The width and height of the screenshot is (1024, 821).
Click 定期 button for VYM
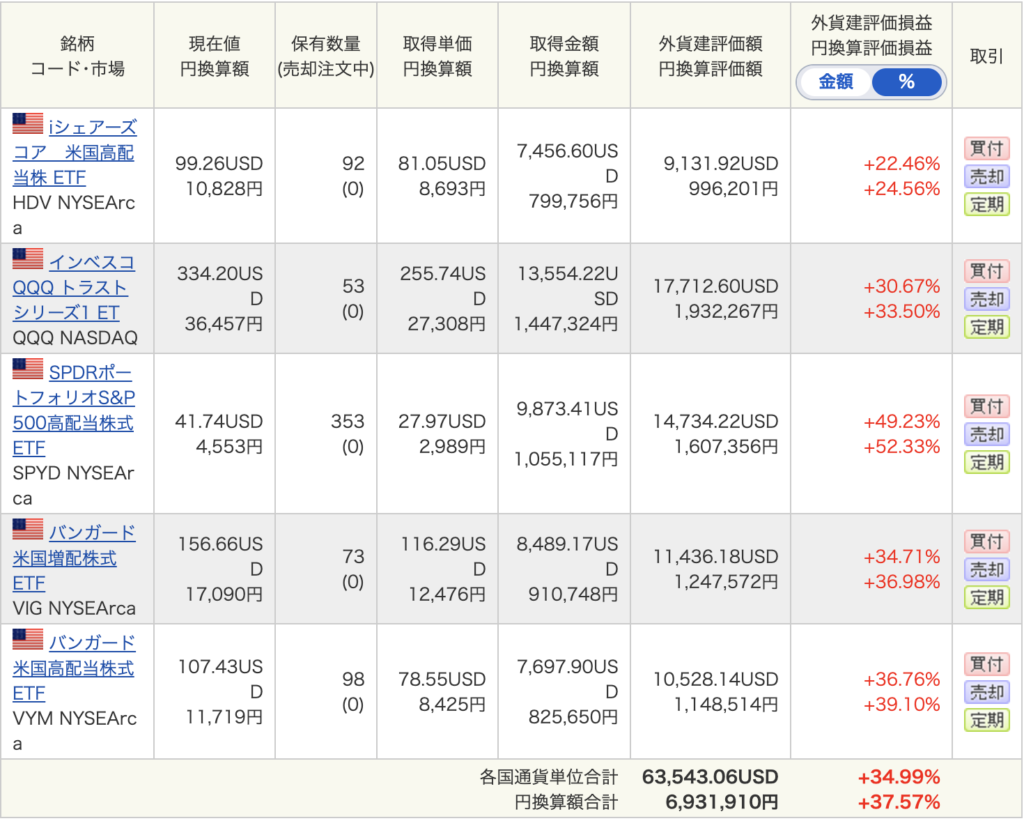987,720
